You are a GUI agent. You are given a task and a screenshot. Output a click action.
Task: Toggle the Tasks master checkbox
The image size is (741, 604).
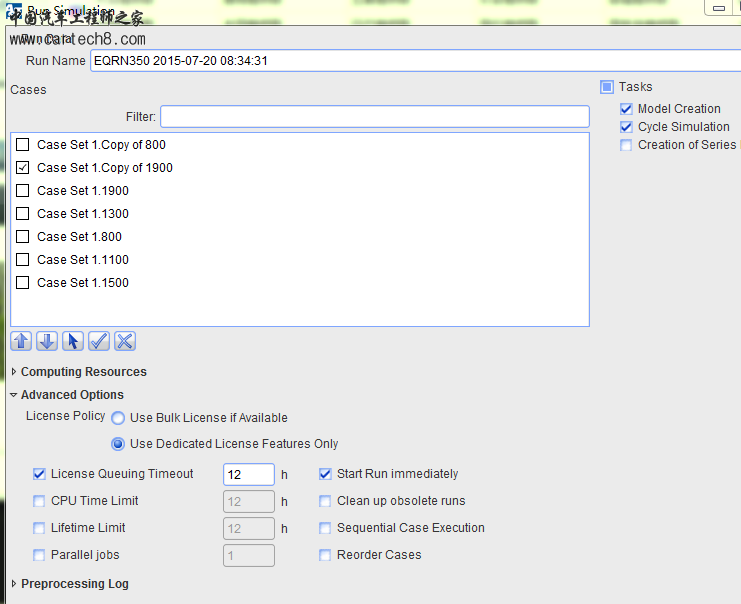(607, 87)
